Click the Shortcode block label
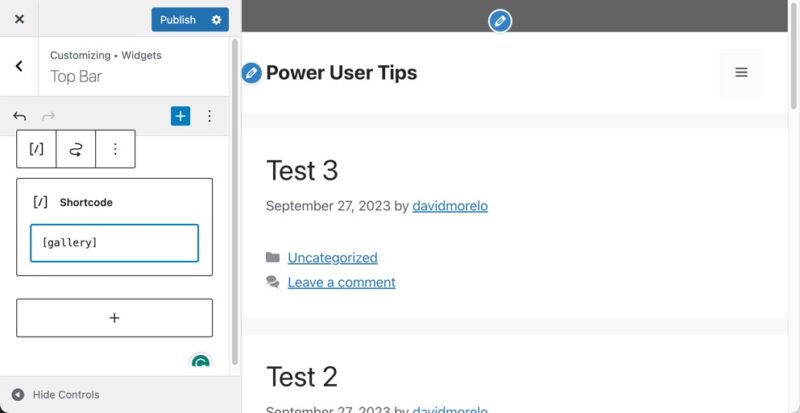 point(86,202)
